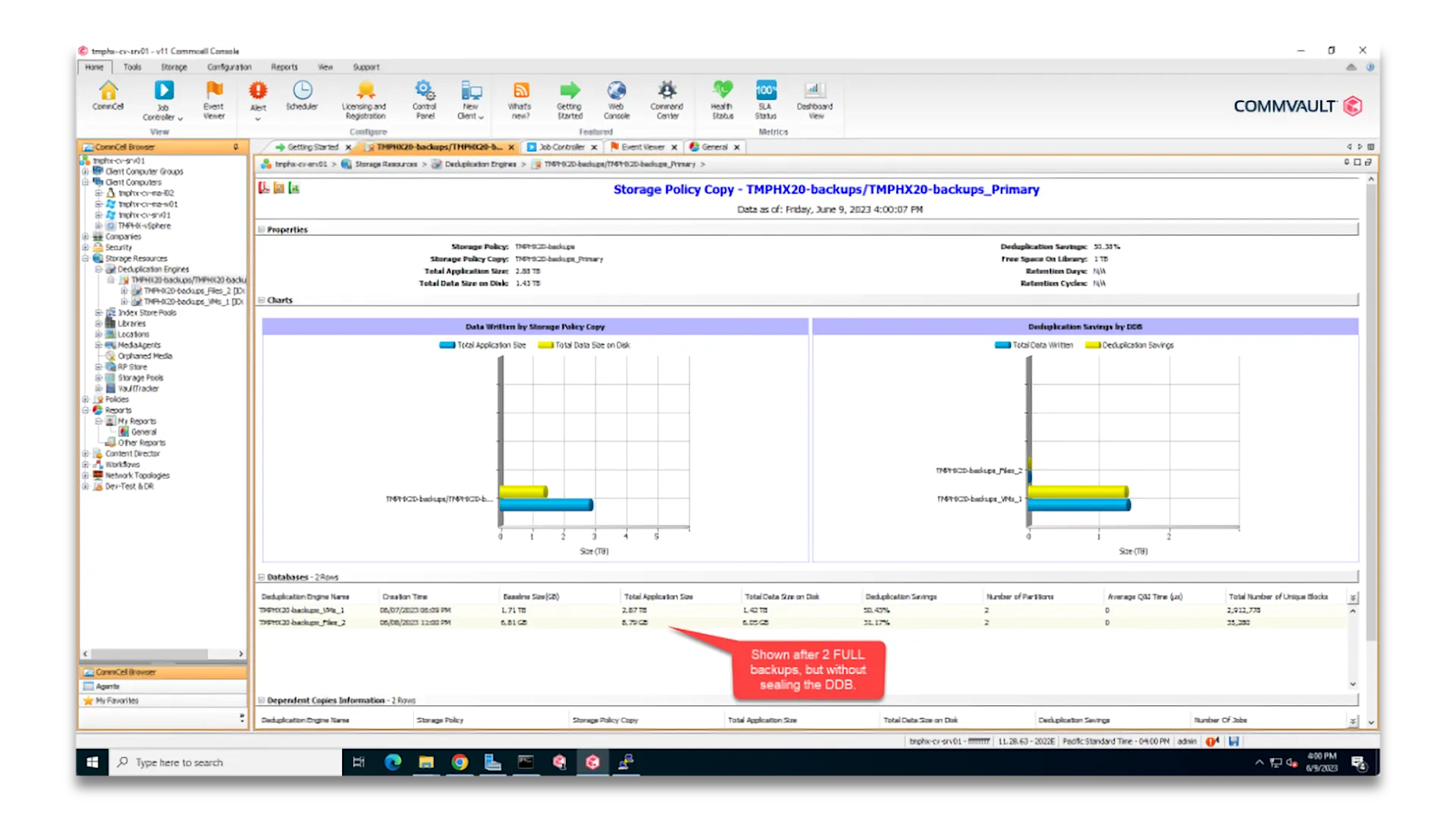The width and height of the screenshot is (1456, 819).
Task: Open the Reports ribbon tab
Action: pos(284,66)
